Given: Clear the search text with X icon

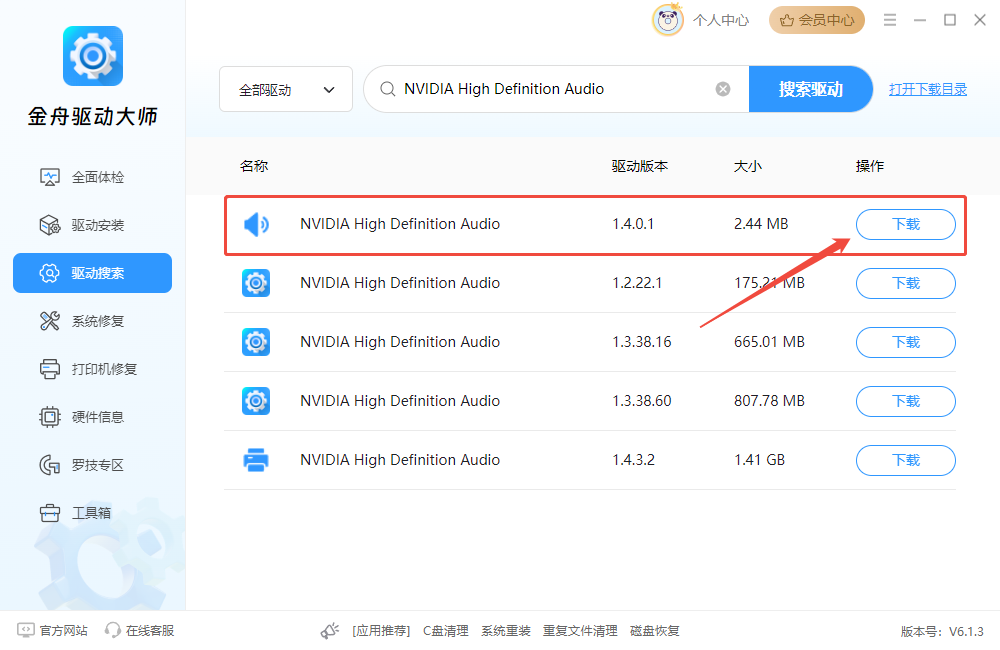Looking at the screenshot, I should tap(723, 89).
